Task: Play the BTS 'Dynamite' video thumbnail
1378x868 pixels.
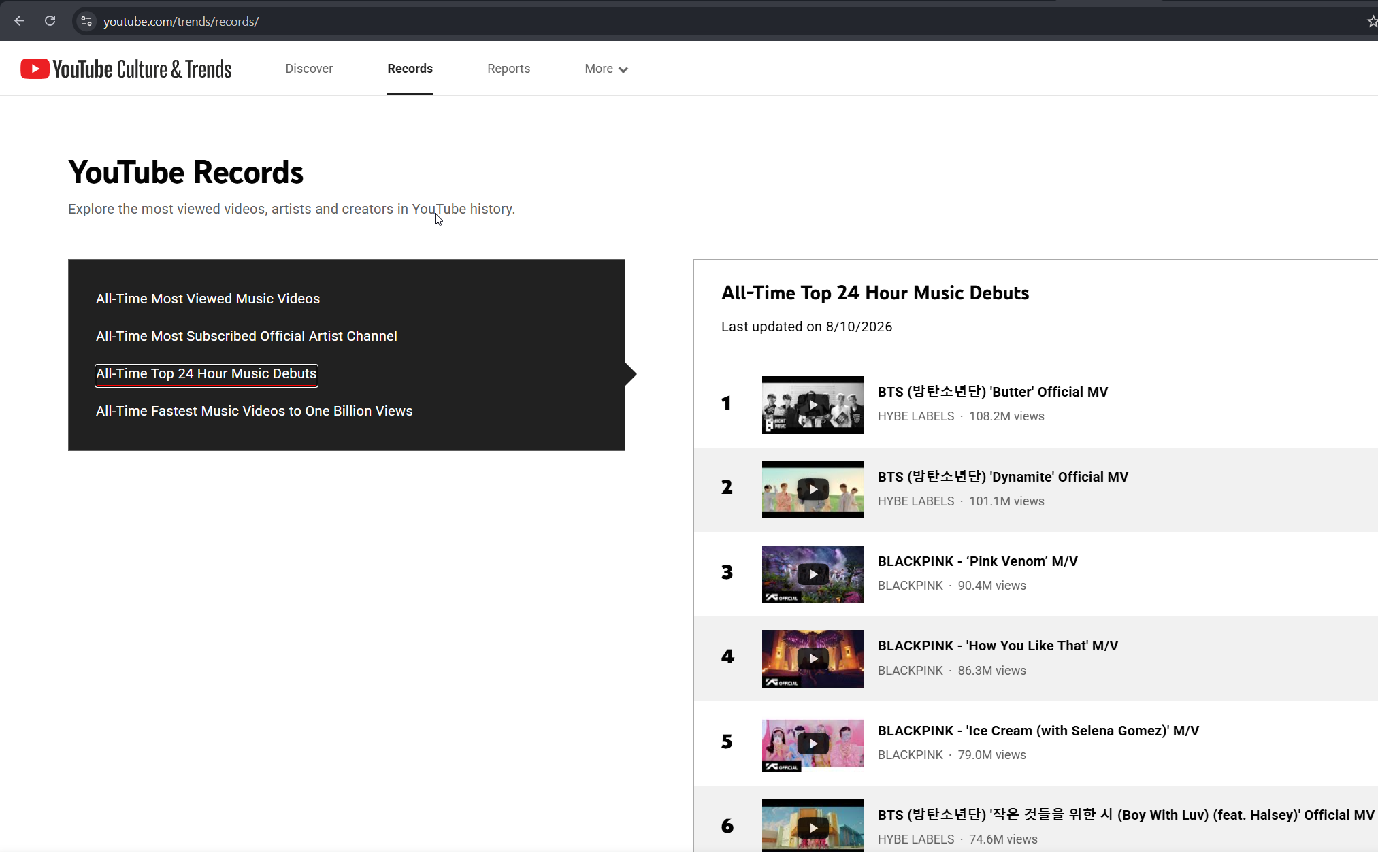Action: [x=813, y=490]
